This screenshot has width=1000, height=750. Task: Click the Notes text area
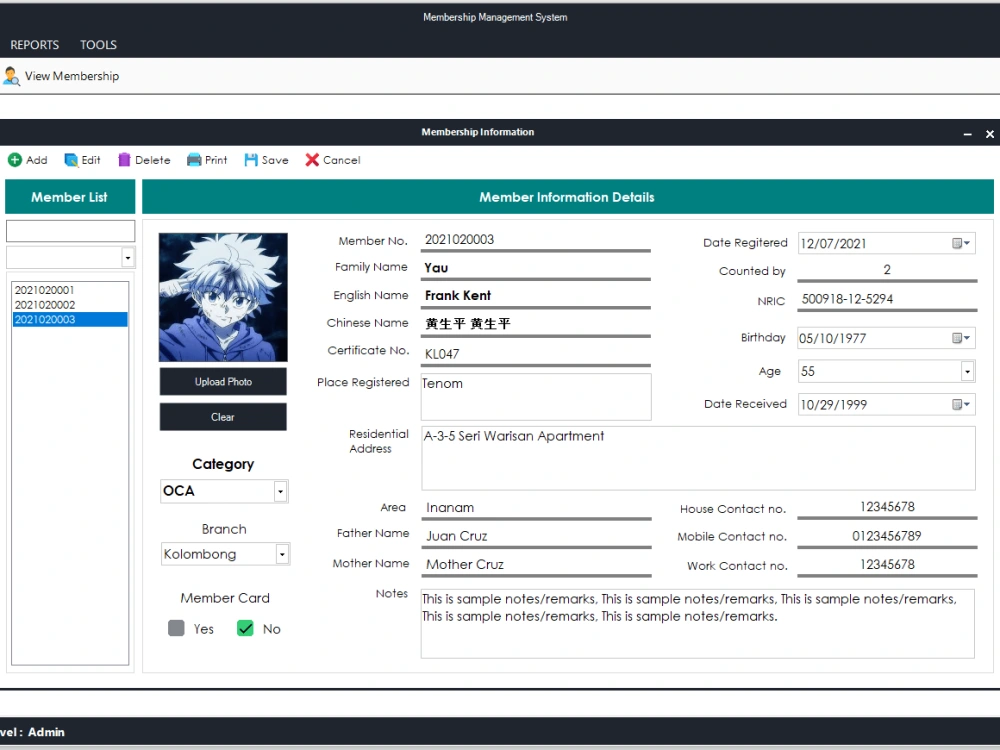click(698, 624)
